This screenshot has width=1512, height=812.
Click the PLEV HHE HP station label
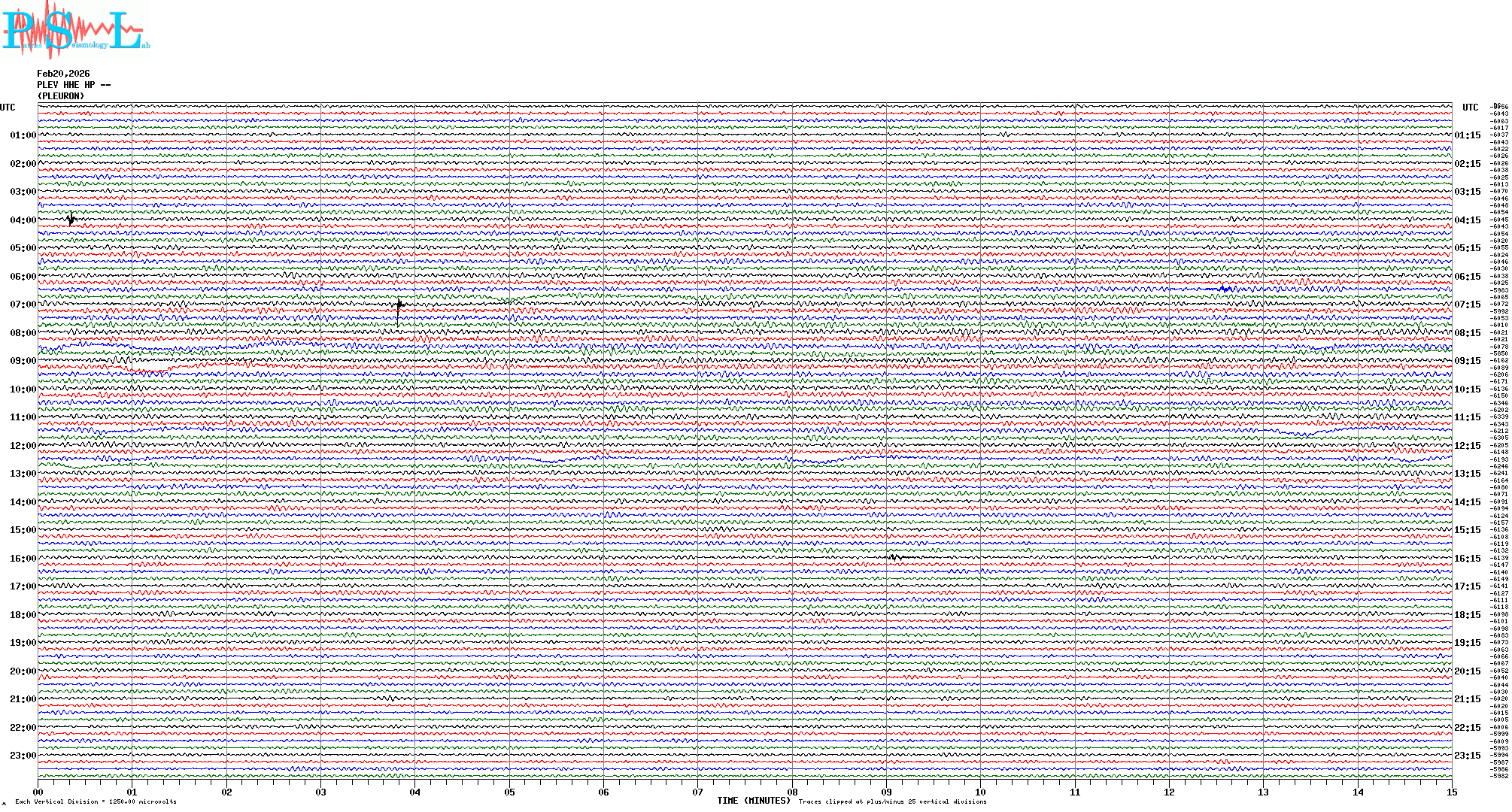[73, 85]
